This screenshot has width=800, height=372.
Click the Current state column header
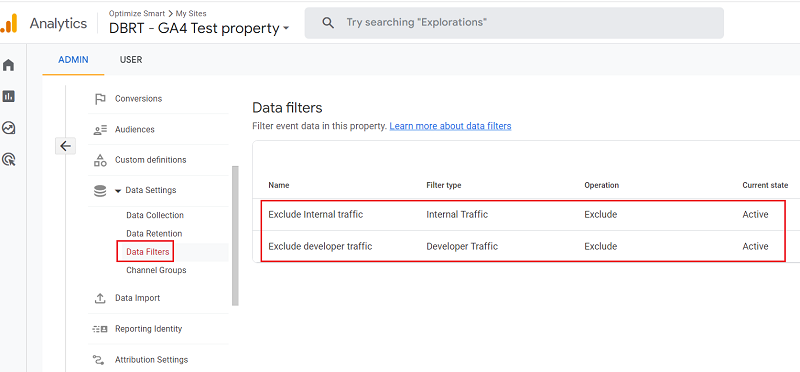pos(765,185)
